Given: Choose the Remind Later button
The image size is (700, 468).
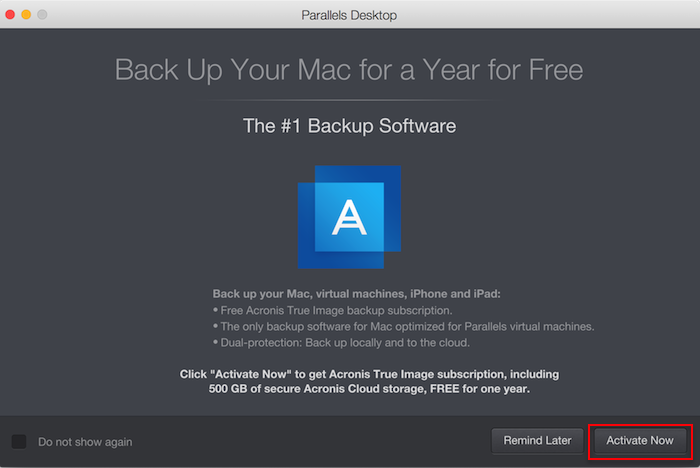Looking at the screenshot, I should coord(538,441).
